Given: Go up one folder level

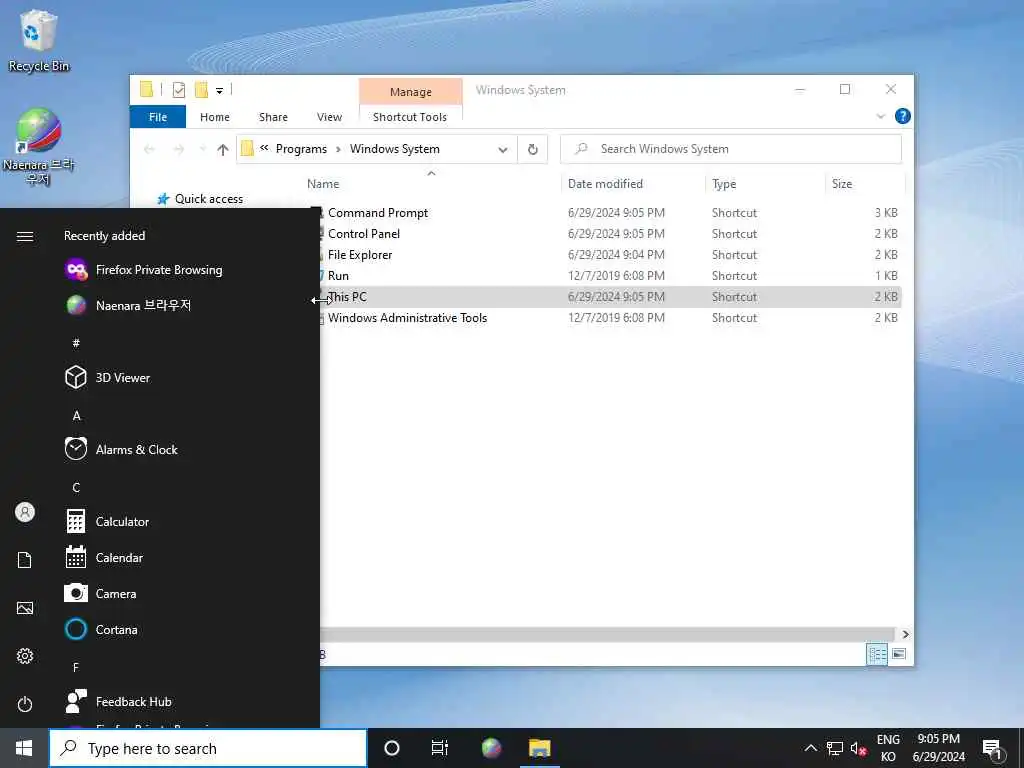Looking at the screenshot, I should [223, 150].
